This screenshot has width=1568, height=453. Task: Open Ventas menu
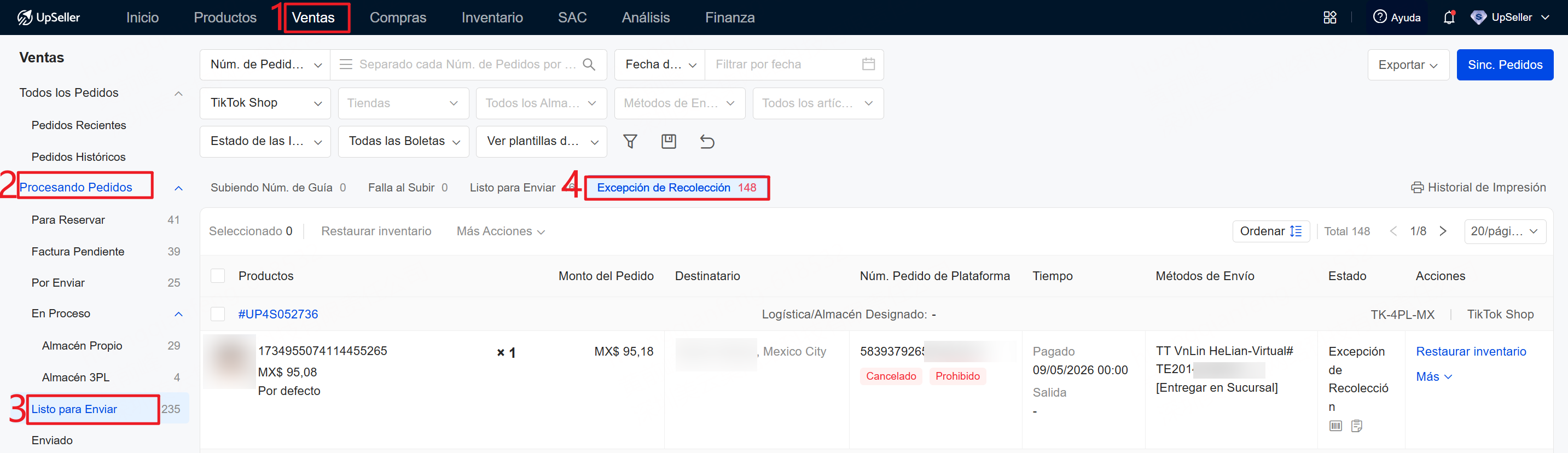pos(313,17)
